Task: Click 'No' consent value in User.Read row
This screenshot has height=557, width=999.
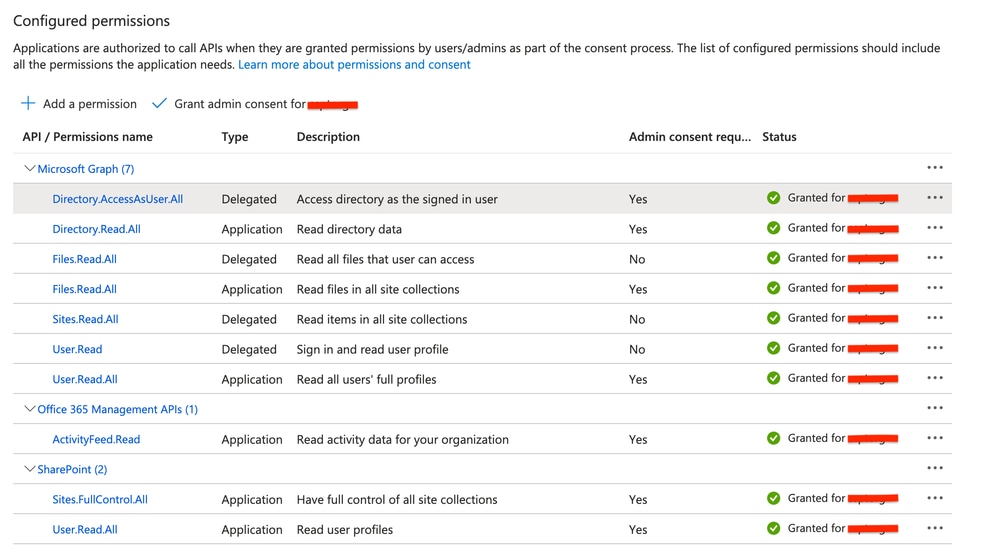Action: 637,349
